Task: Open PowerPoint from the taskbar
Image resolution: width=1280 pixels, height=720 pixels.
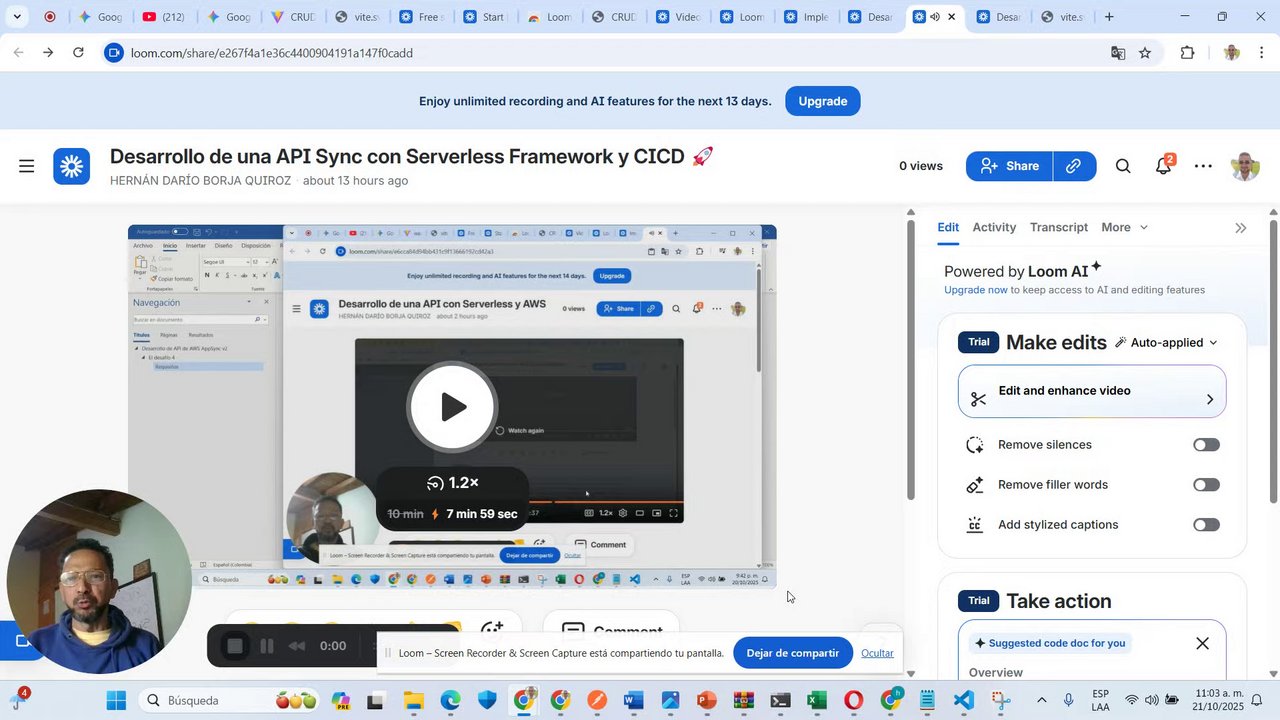Action: (x=707, y=700)
